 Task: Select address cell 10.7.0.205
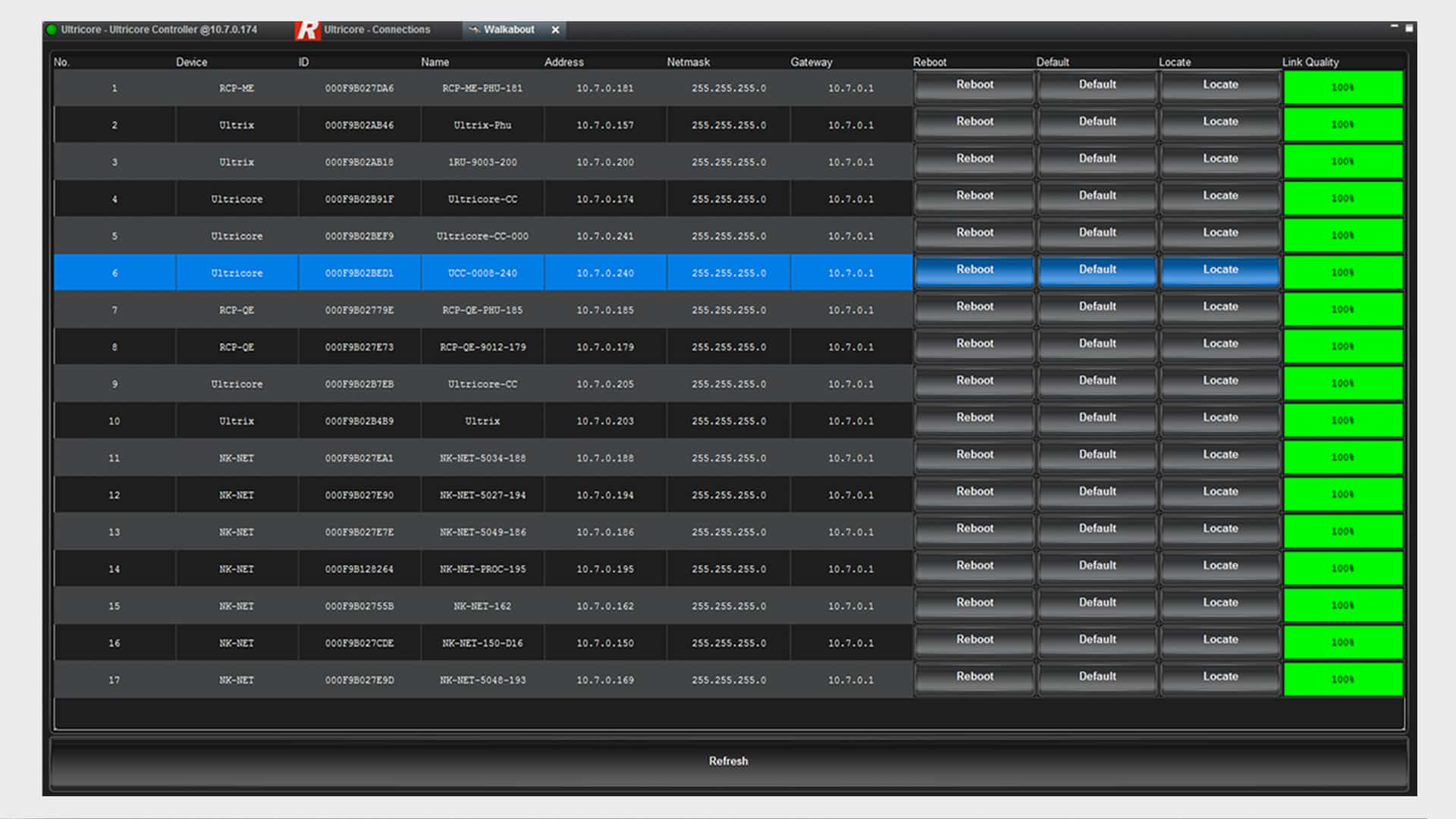605,384
